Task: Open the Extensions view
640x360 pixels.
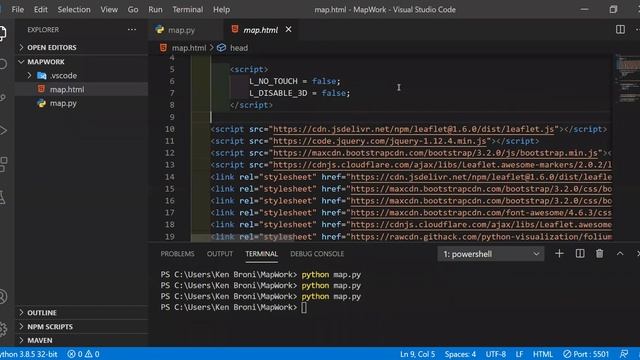Action: [x=3, y=164]
